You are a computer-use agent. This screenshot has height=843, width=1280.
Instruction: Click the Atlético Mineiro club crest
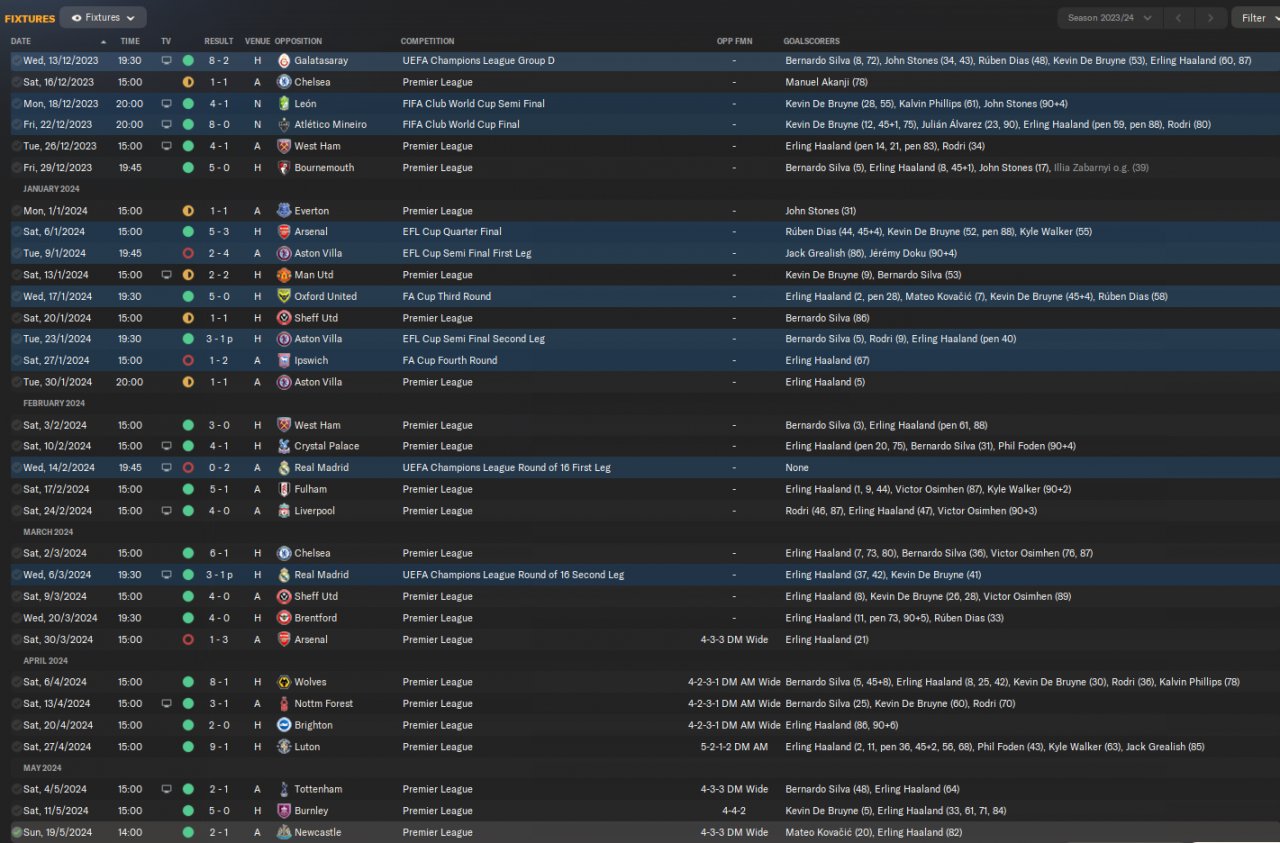(x=284, y=125)
